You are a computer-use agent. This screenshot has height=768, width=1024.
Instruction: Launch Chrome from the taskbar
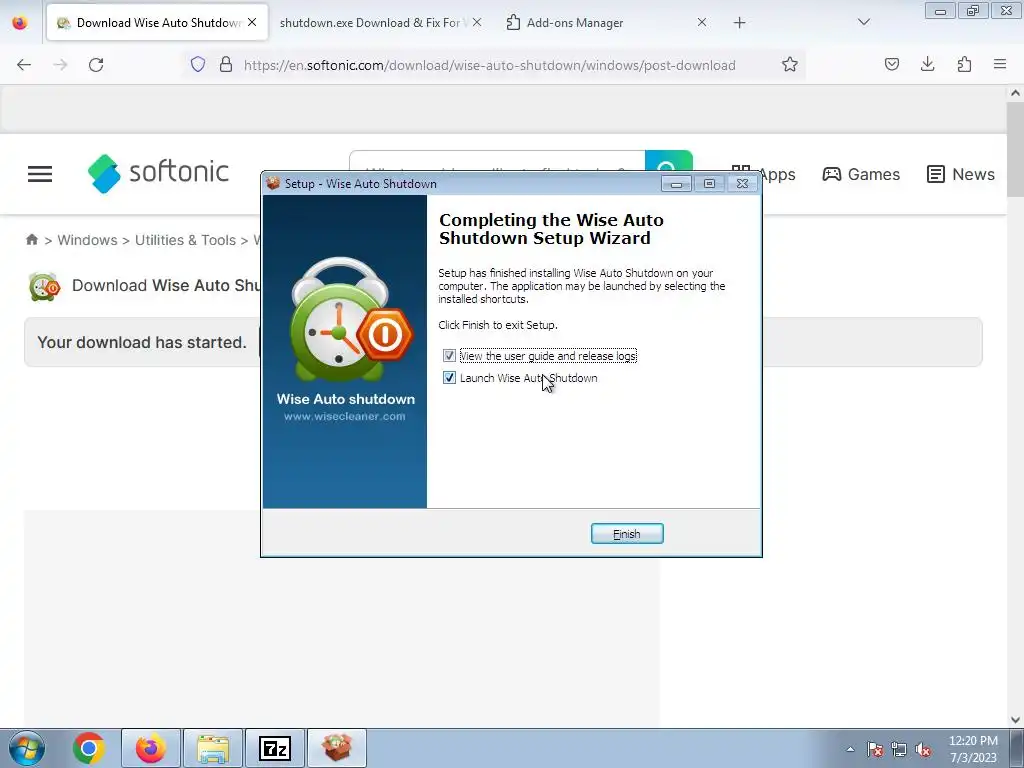click(x=89, y=748)
